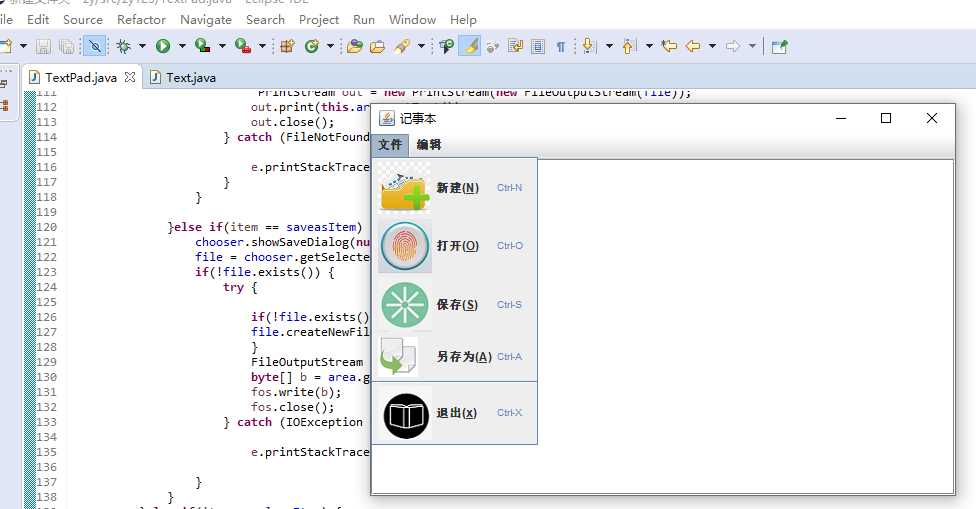Open the Navigate menu
976x509 pixels.
click(x=206, y=20)
